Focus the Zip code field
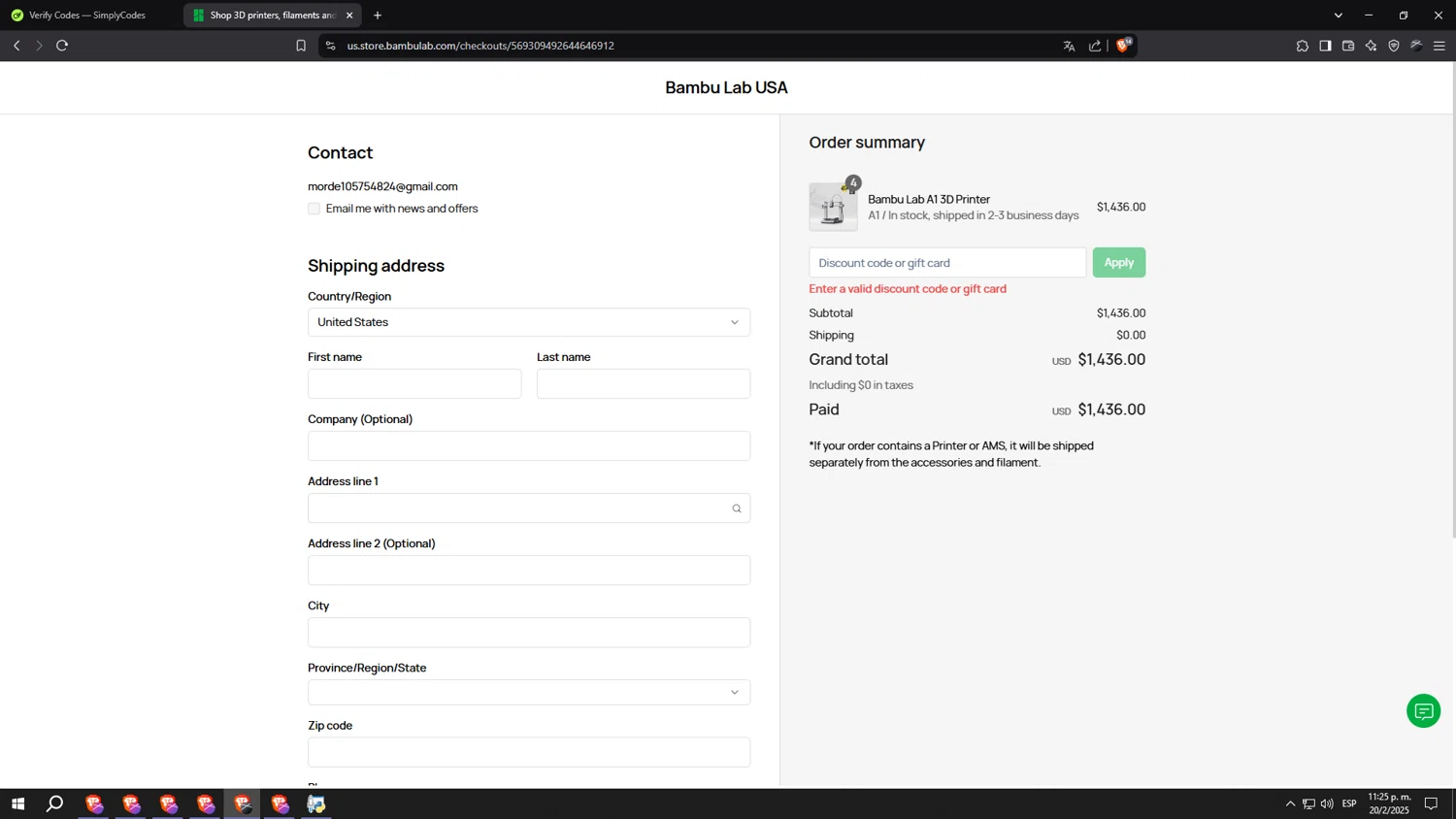This screenshot has height=819, width=1456. click(x=529, y=752)
